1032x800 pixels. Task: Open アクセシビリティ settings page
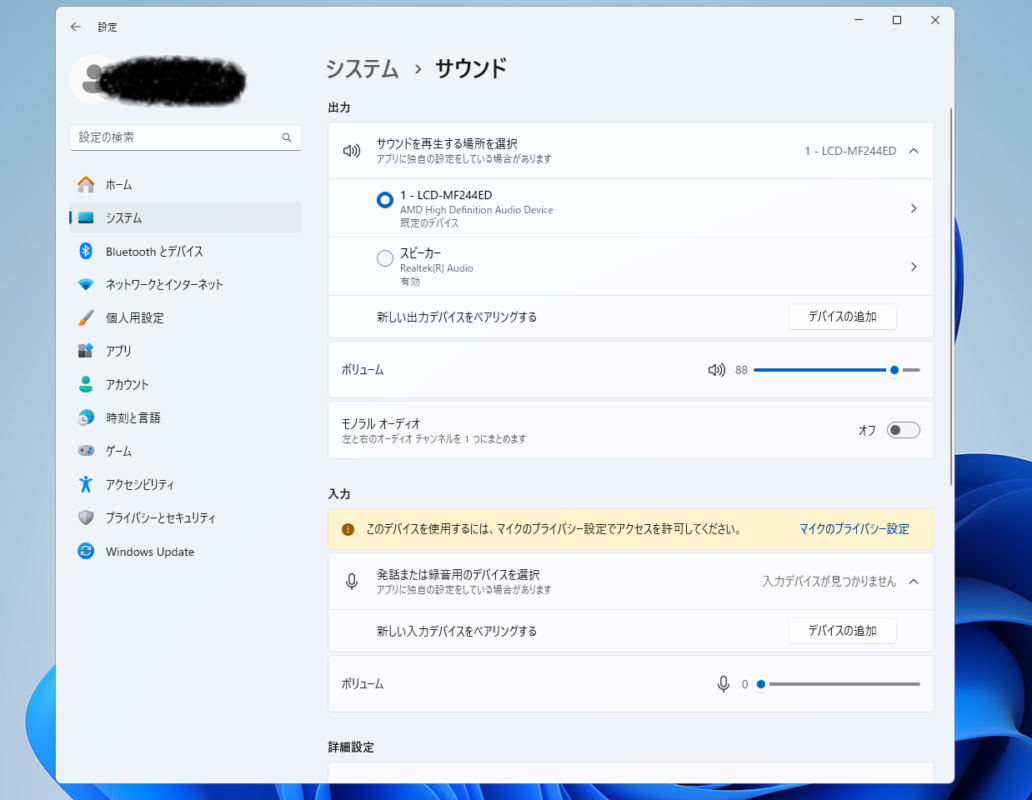click(186, 484)
